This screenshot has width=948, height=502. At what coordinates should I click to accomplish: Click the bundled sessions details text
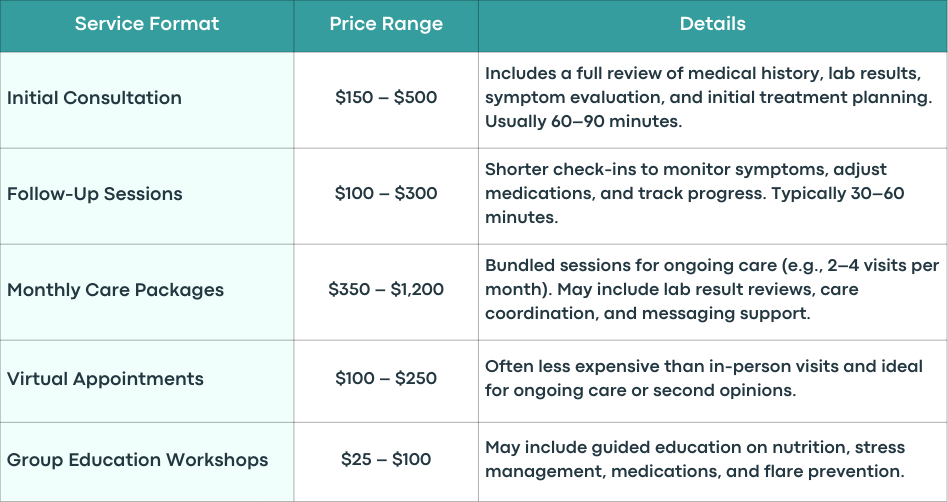pyautogui.click(x=712, y=290)
